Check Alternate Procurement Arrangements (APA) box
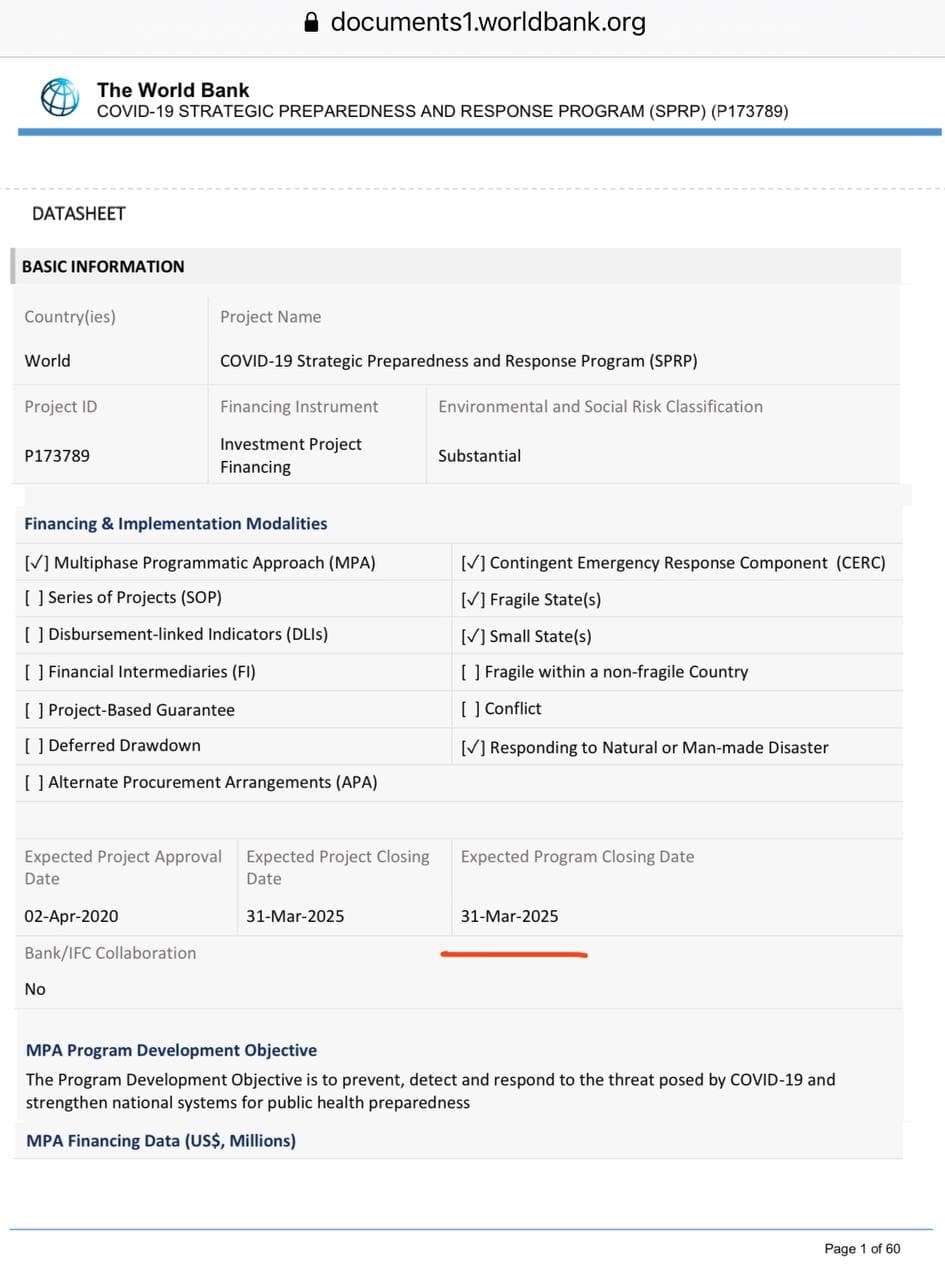The height and width of the screenshot is (1280, 945). 34,782
